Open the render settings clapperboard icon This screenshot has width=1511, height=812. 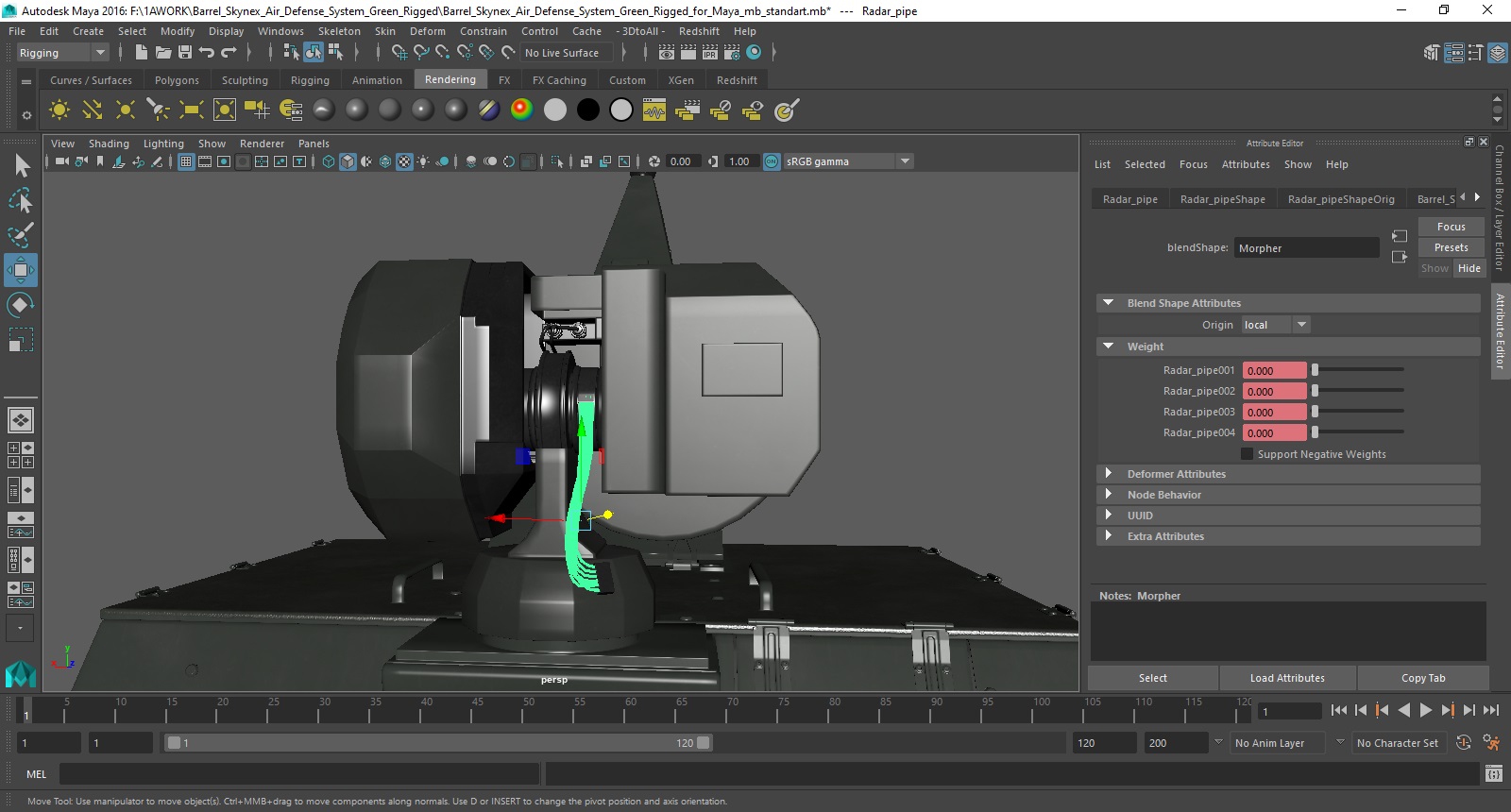tap(732, 53)
